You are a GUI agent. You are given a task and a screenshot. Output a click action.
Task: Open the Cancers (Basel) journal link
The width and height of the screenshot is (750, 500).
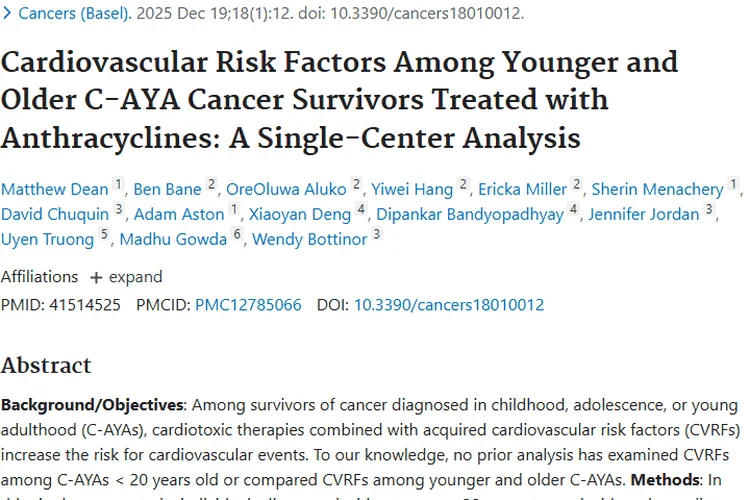click(x=74, y=13)
